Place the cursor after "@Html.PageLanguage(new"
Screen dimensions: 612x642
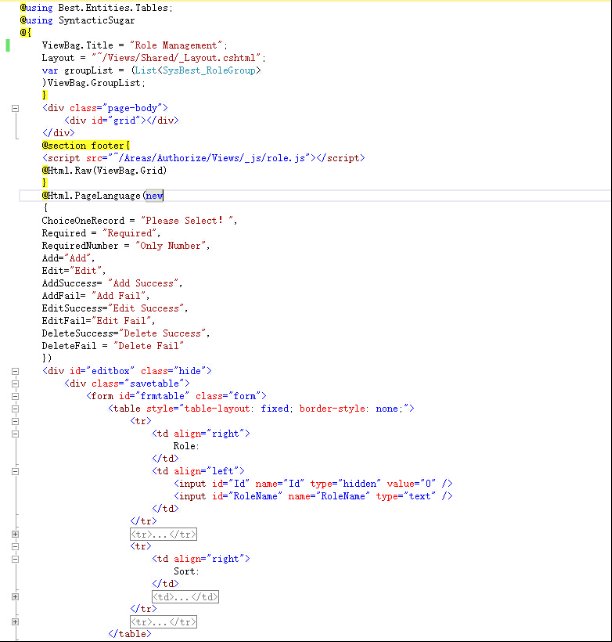click(164, 196)
